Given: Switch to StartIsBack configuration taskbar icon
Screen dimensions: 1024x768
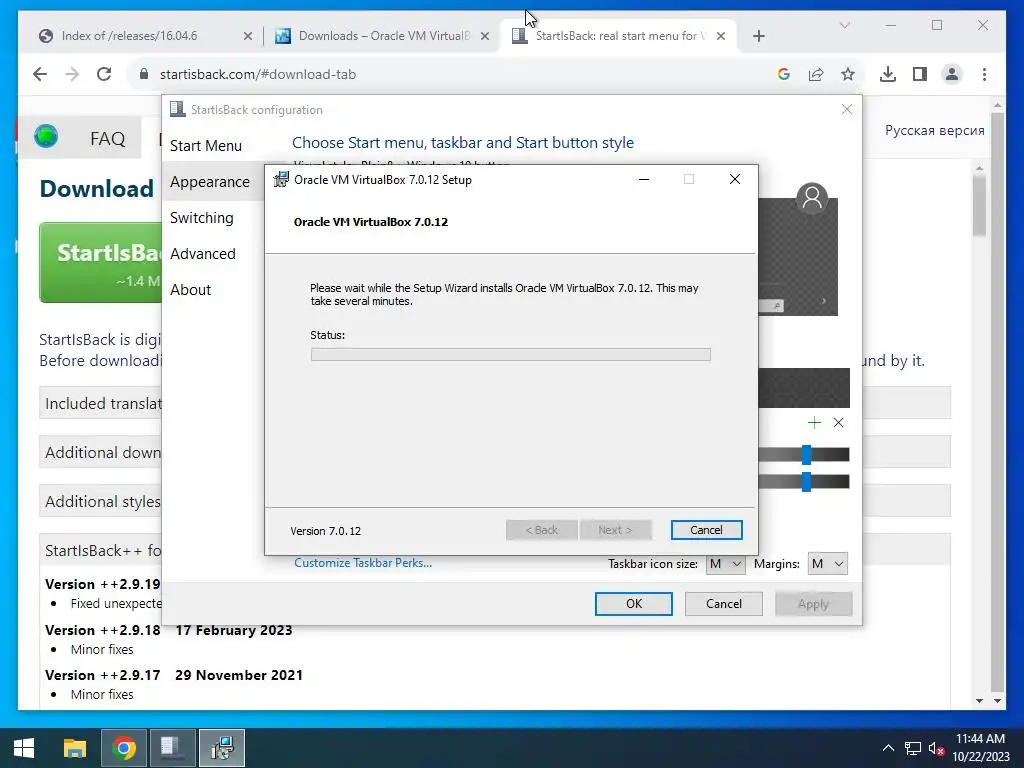Looking at the screenshot, I should pos(172,748).
